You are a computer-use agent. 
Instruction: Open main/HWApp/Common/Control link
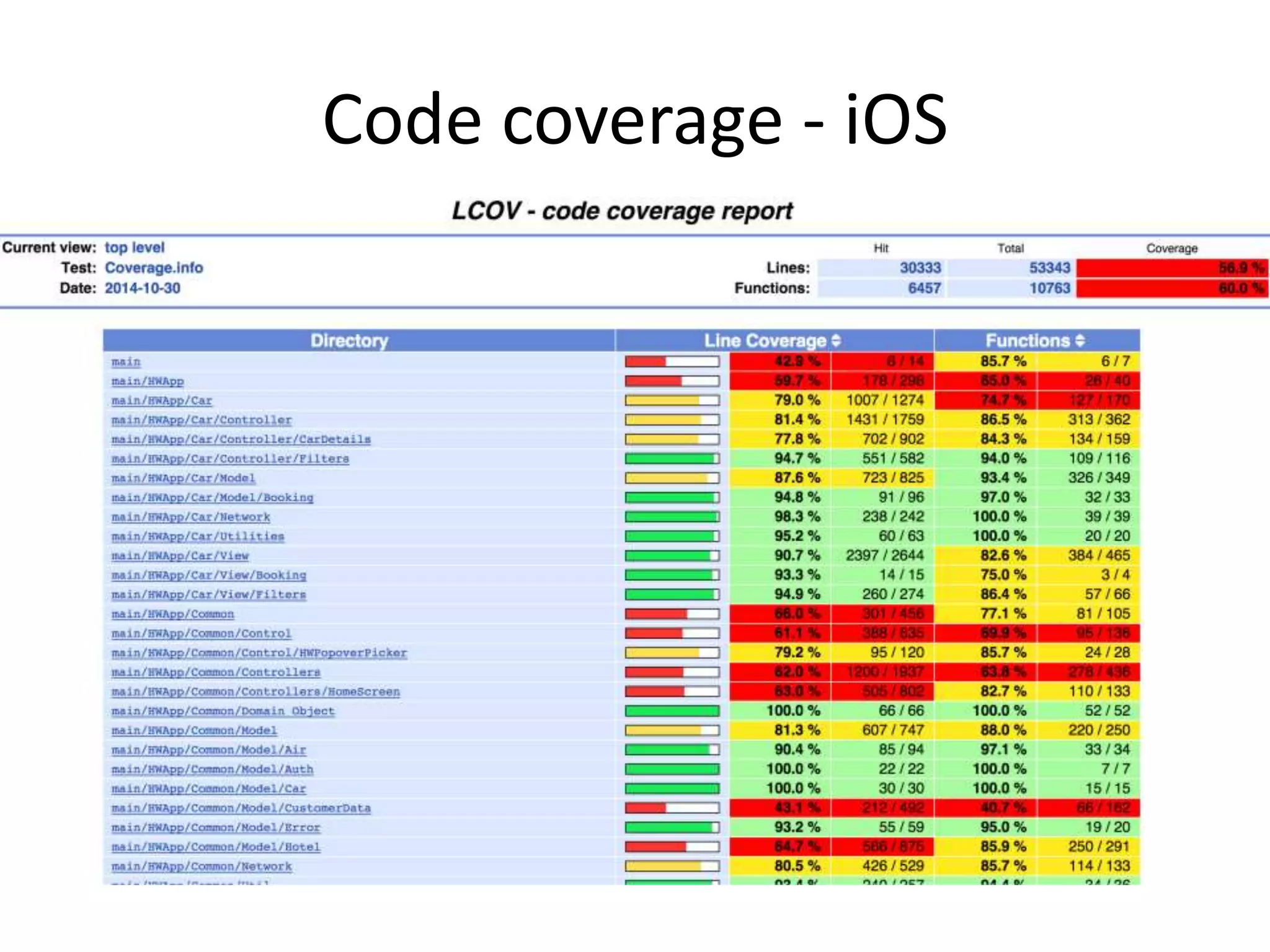click(x=202, y=633)
